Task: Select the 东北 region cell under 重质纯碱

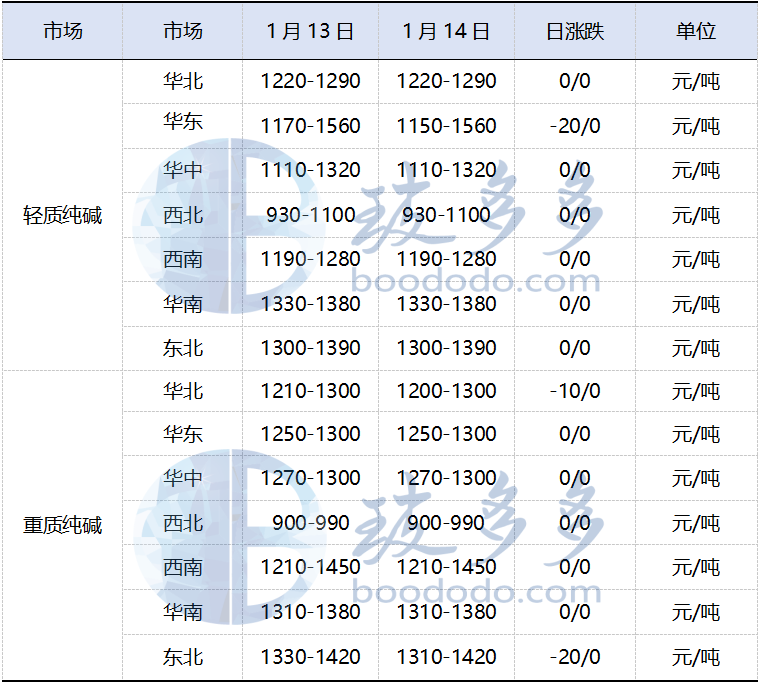Action: click(x=183, y=657)
